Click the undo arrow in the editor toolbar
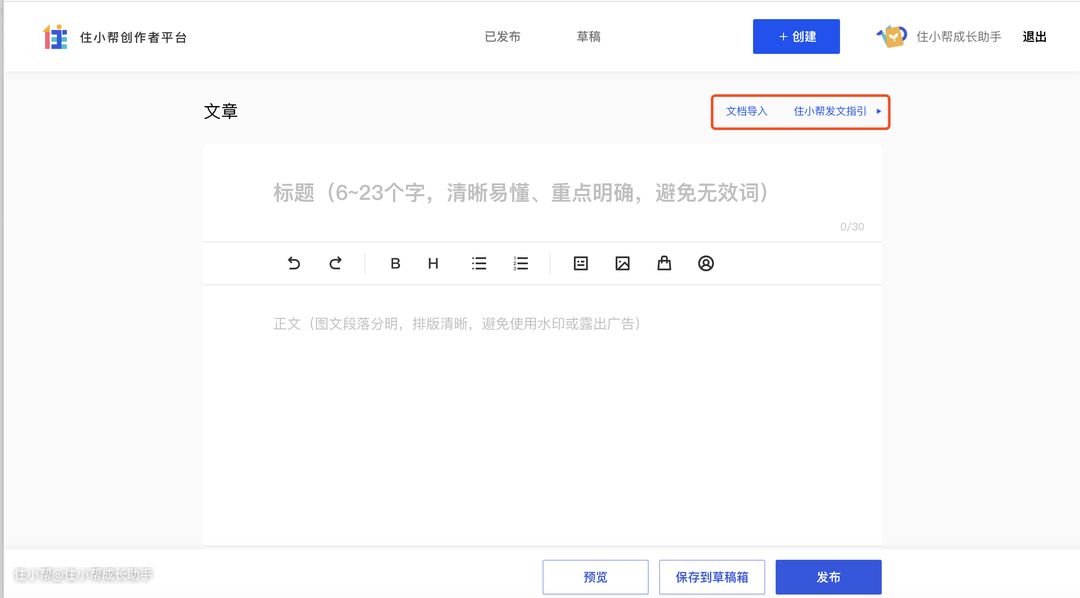Viewport: 1080px width, 598px height. 293,264
